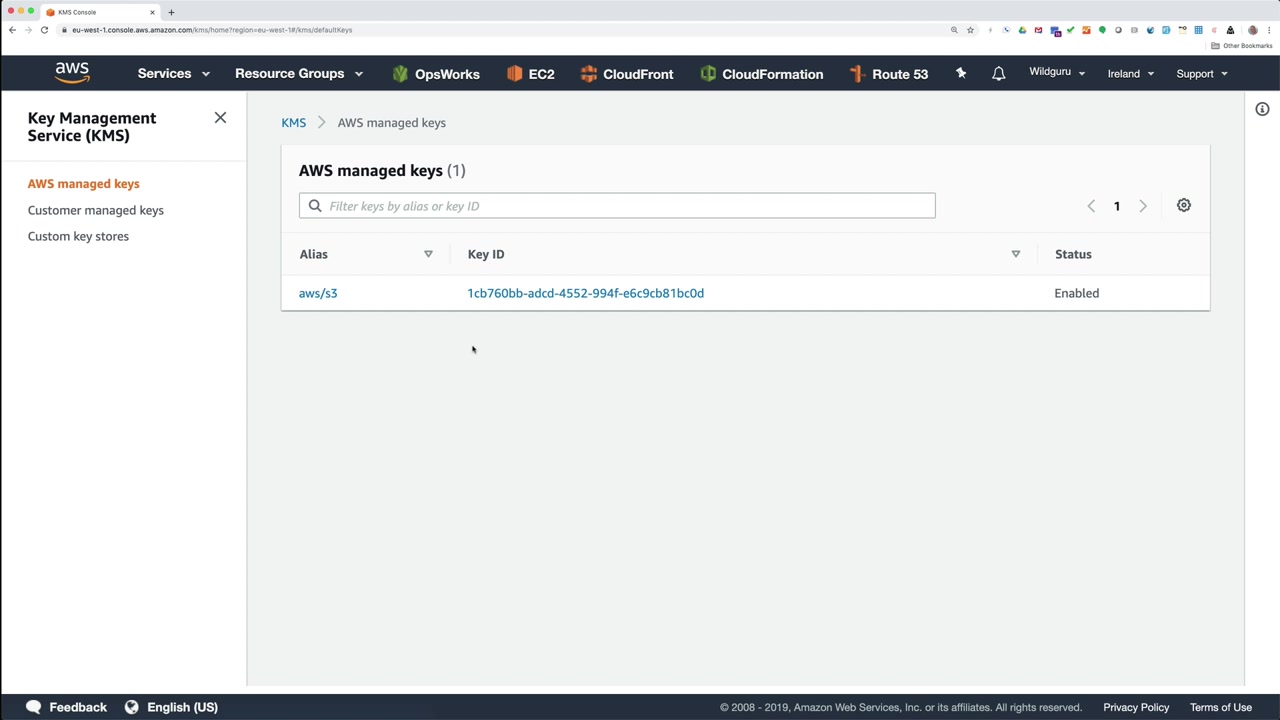Open table preferences gear icon
This screenshot has height=720, width=1280.
1184,205
